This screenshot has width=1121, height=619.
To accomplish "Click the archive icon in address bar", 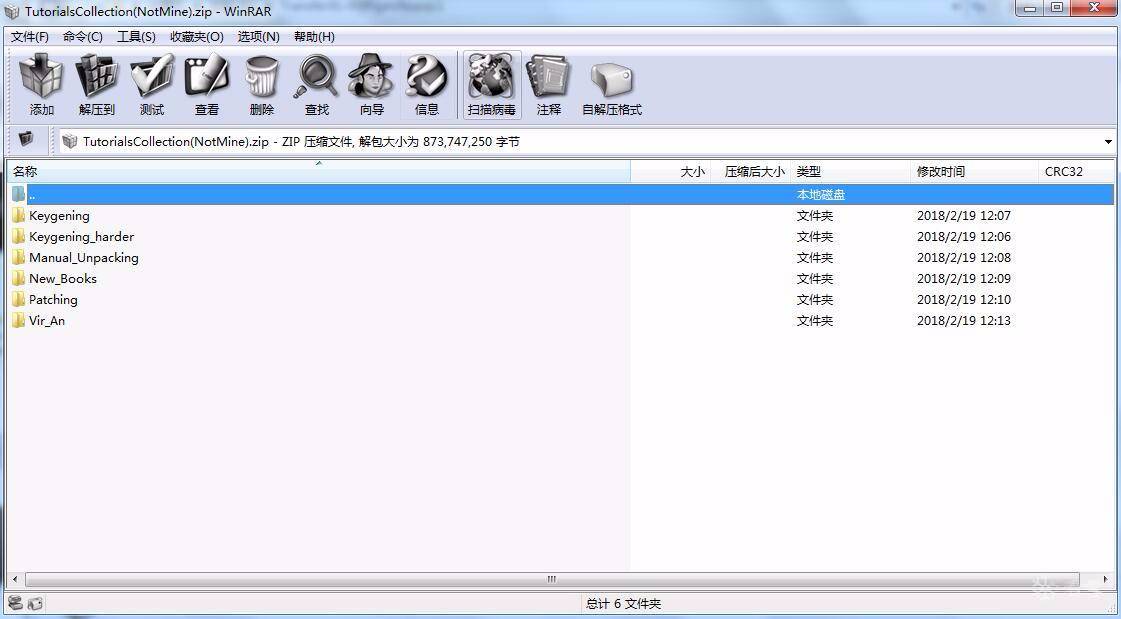I will [69, 141].
